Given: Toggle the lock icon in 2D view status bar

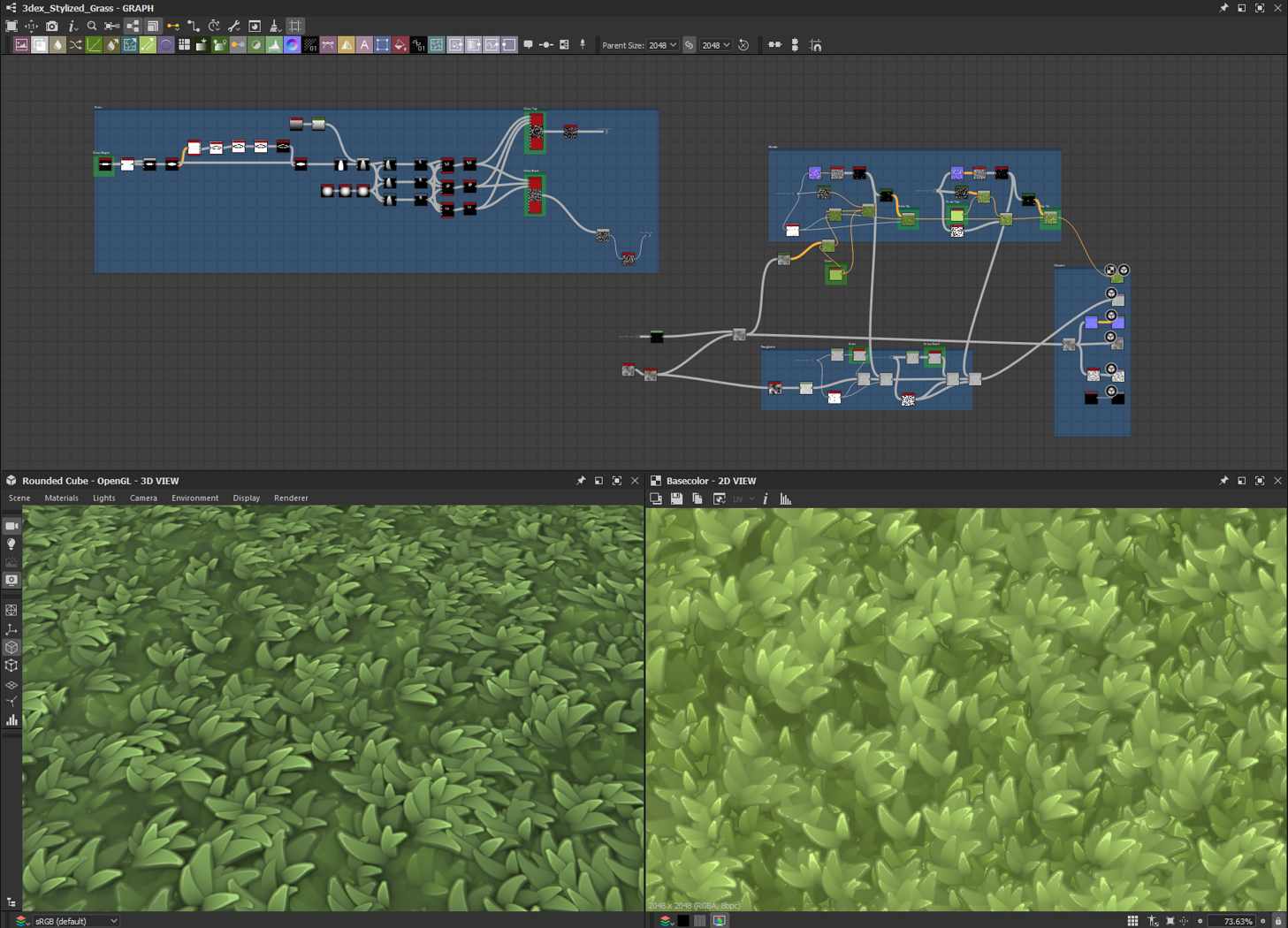Looking at the screenshot, I should point(1278,921).
